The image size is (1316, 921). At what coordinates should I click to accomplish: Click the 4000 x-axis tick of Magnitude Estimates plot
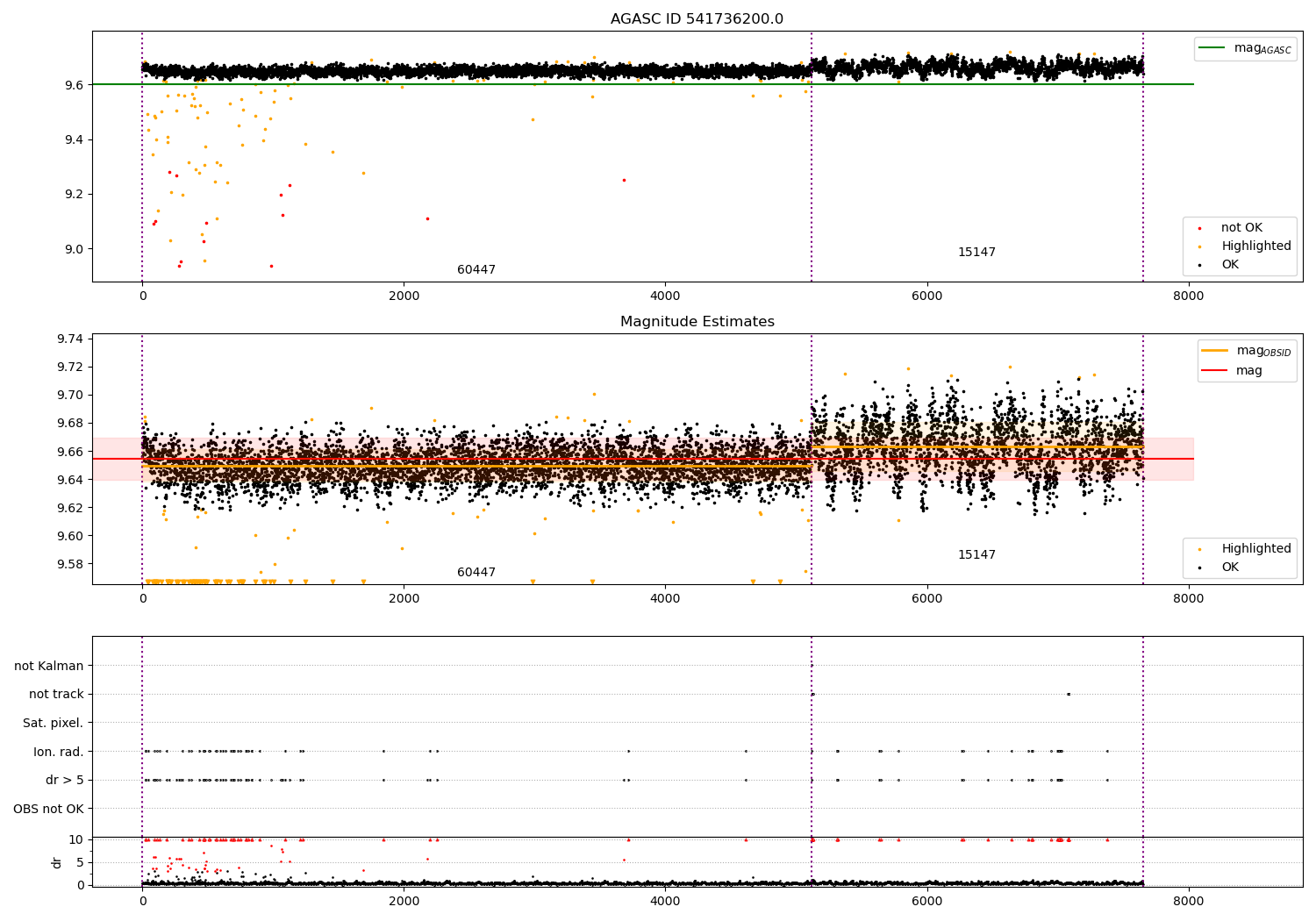[665, 598]
